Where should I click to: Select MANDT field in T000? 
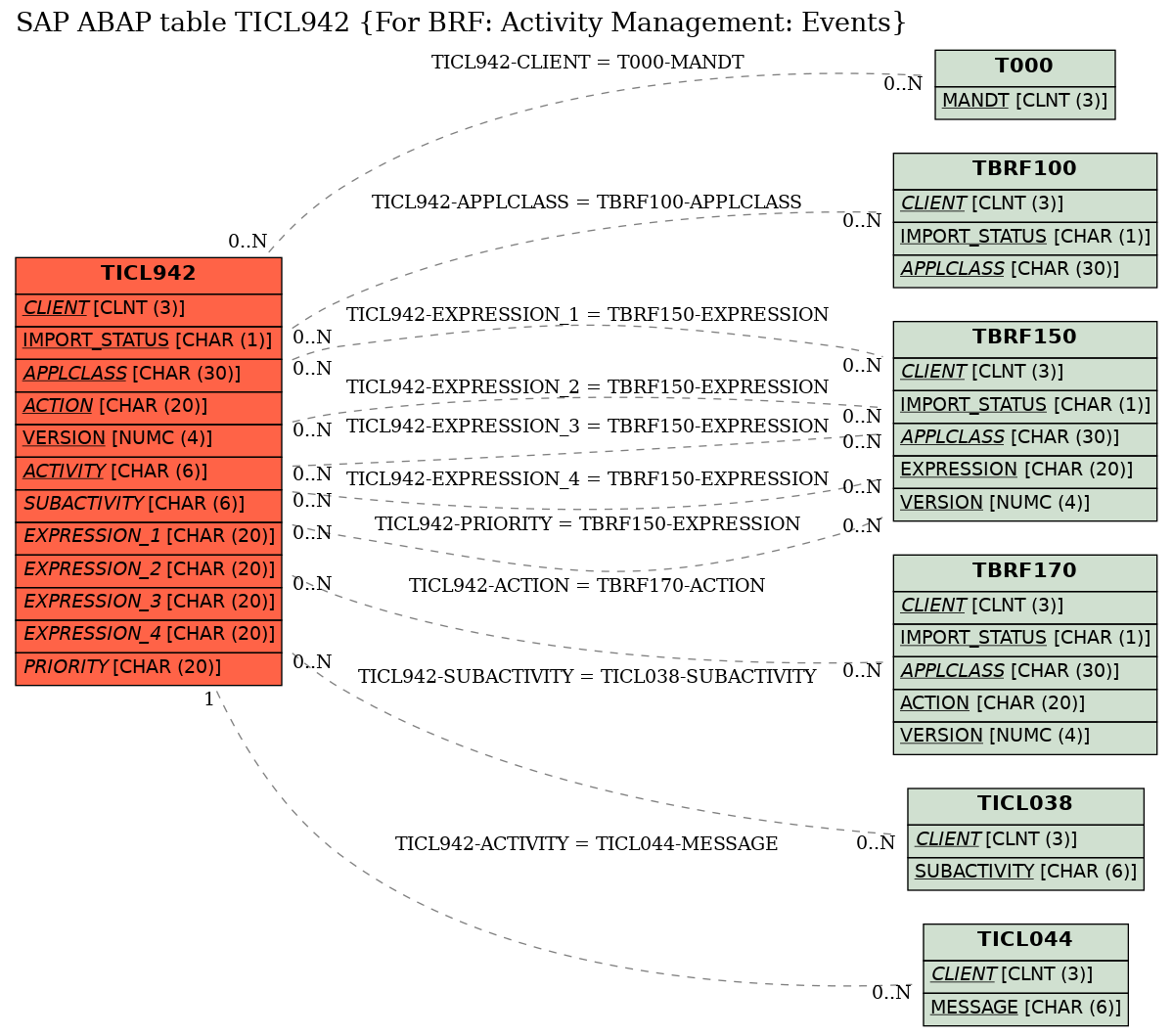pyautogui.click(x=1025, y=102)
